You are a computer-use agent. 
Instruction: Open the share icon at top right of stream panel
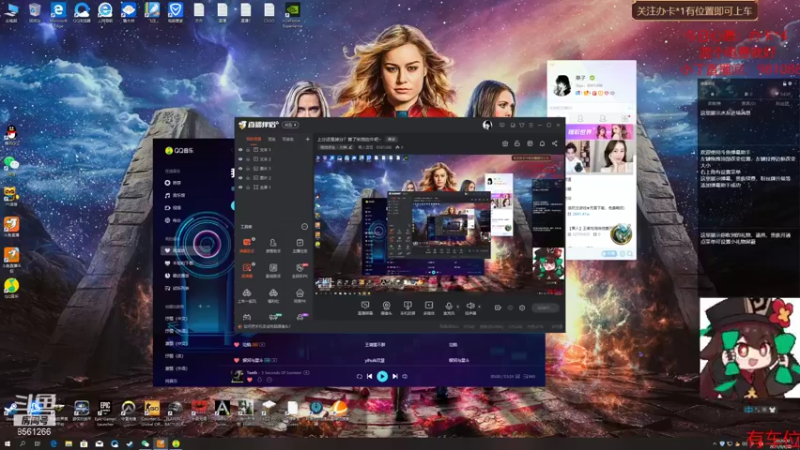(555, 144)
